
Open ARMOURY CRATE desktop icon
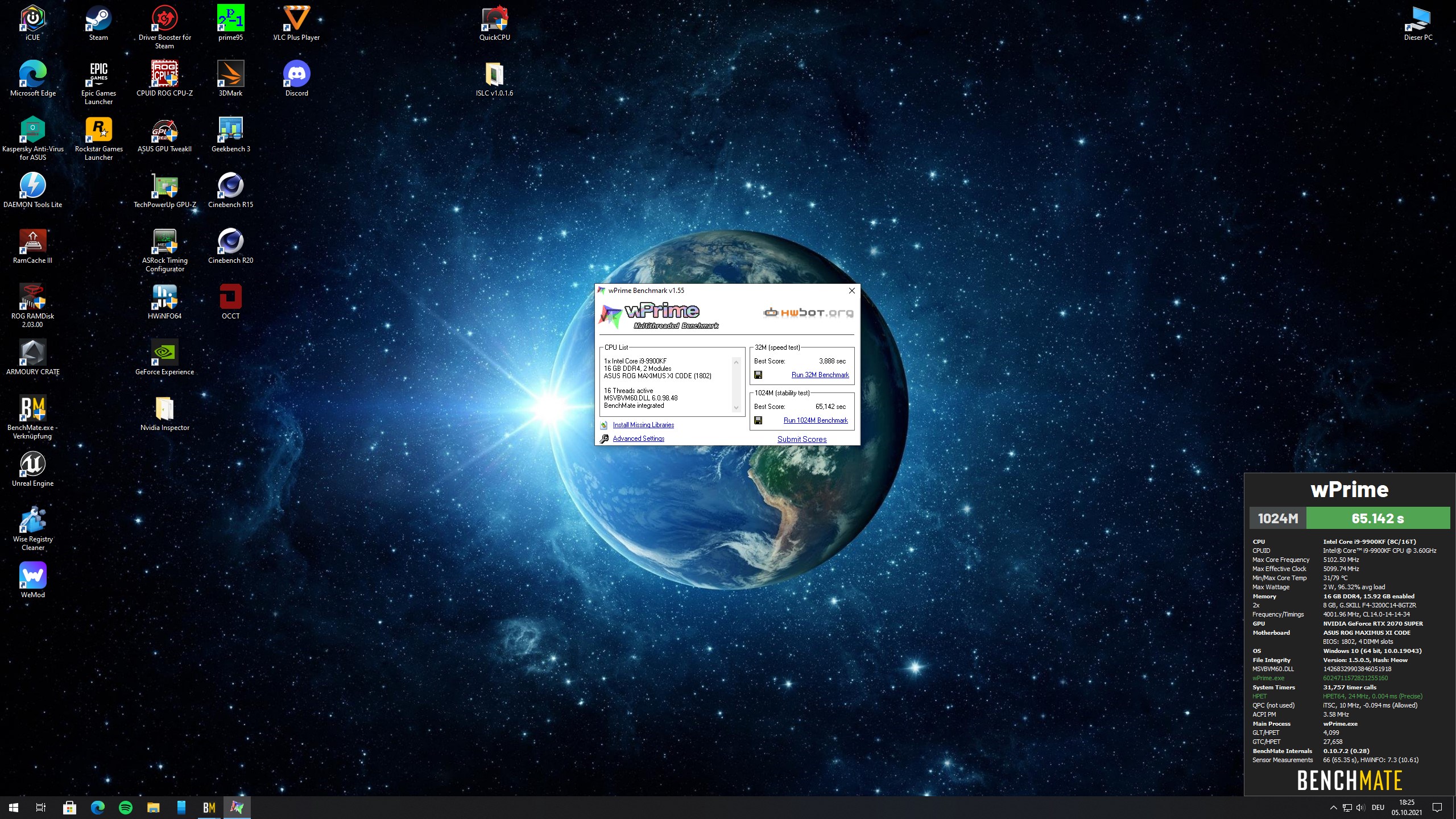[32, 357]
